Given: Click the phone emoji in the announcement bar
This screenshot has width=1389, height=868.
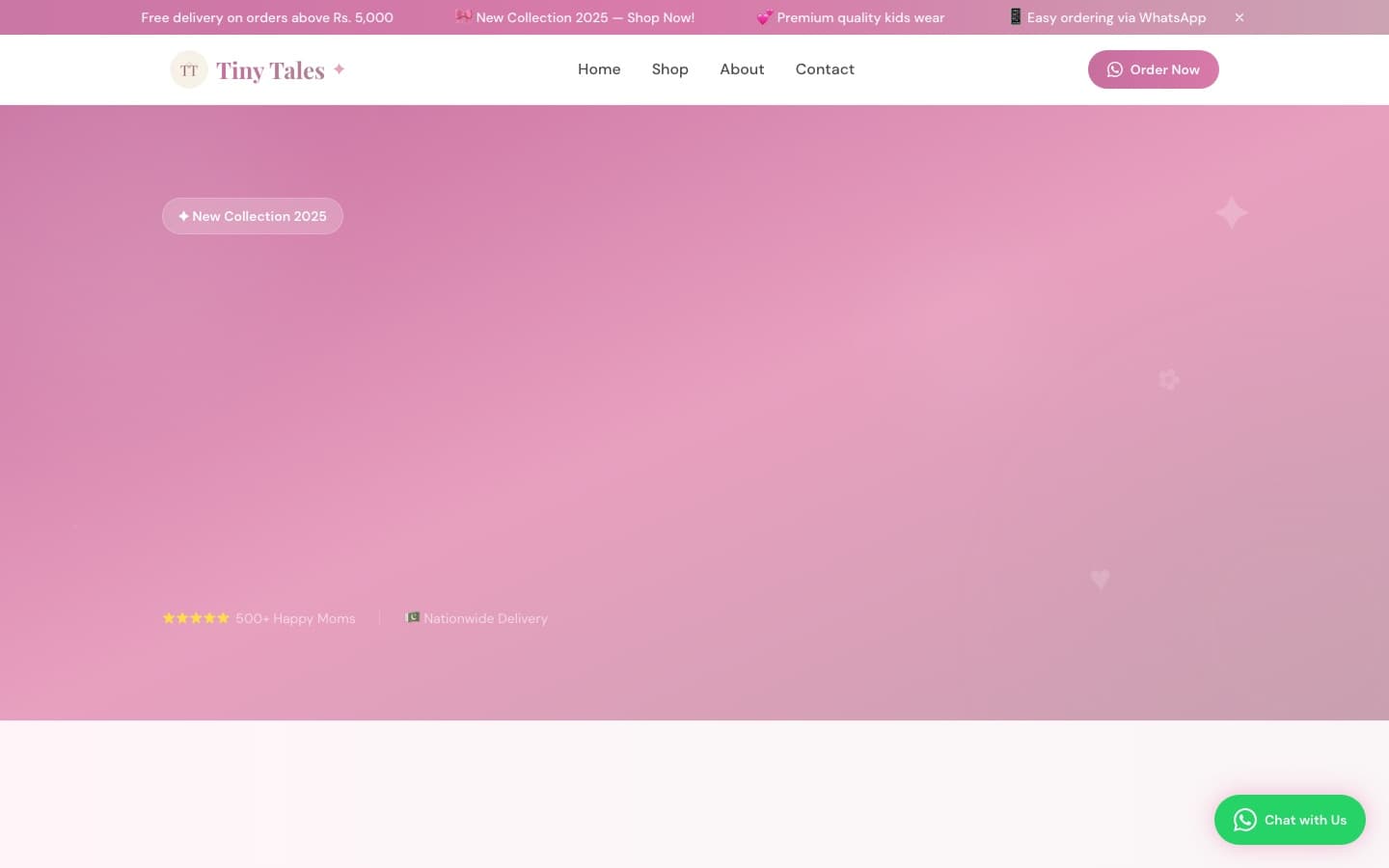Looking at the screenshot, I should click(1016, 16).
